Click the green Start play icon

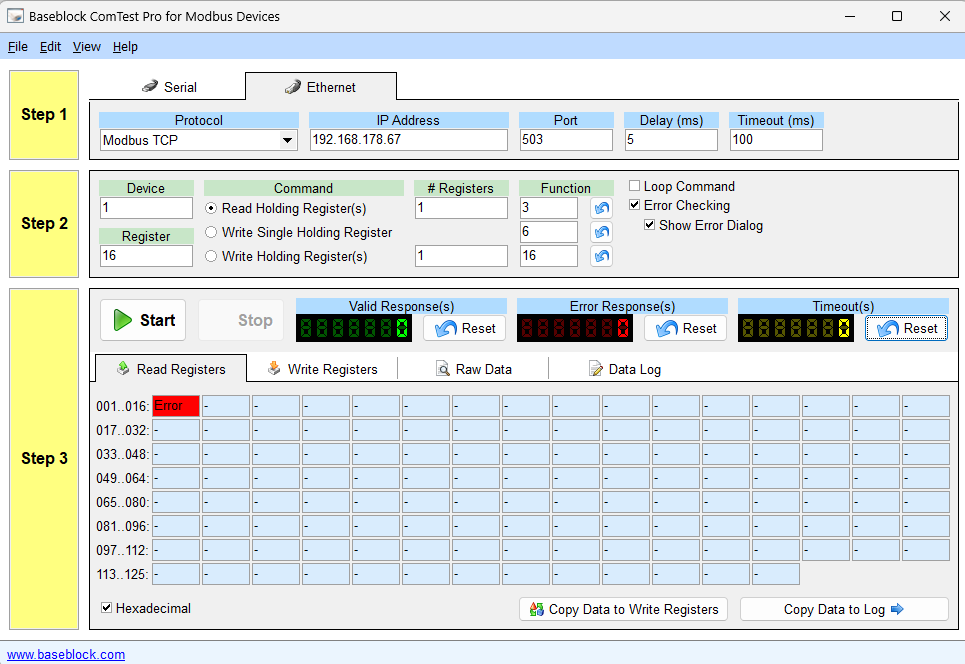tap(122, 320)
